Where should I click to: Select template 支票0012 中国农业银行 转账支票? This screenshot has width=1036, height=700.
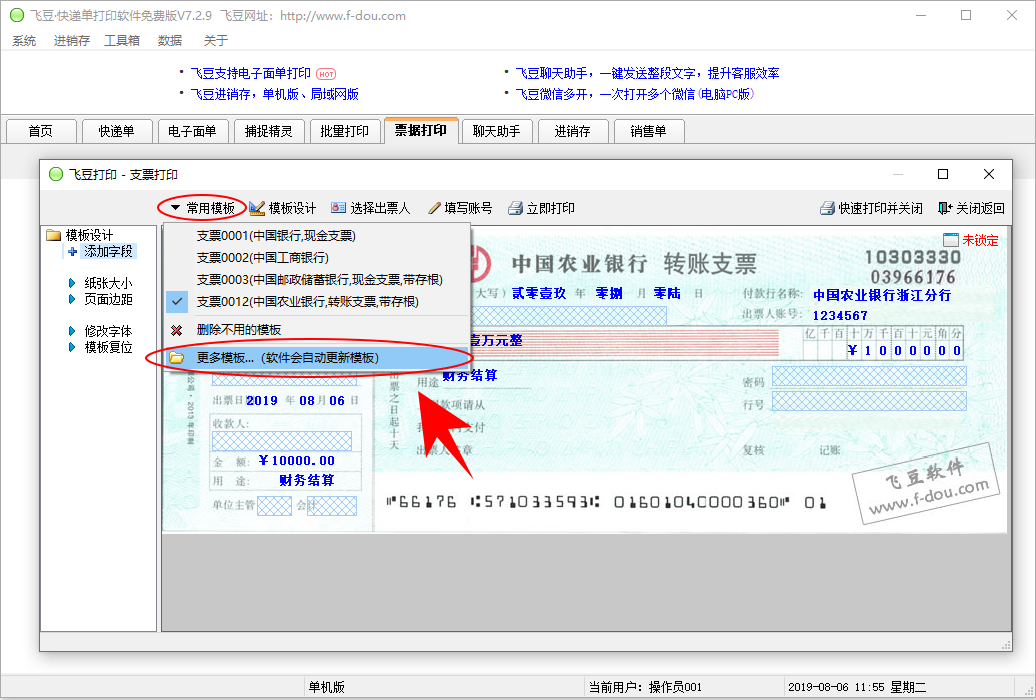pos(317,301)
